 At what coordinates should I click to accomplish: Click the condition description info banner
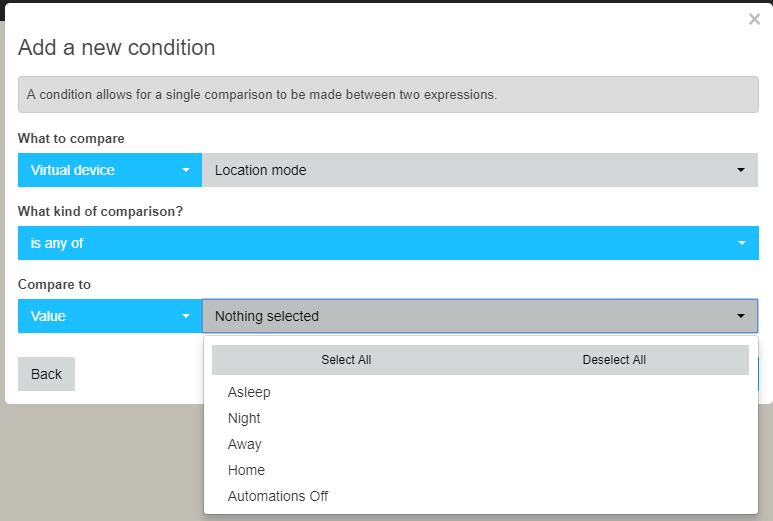[x=388, y=95]
